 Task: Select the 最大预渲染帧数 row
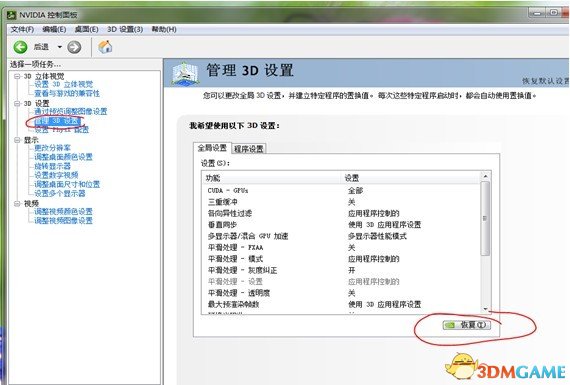coord(341,304)
